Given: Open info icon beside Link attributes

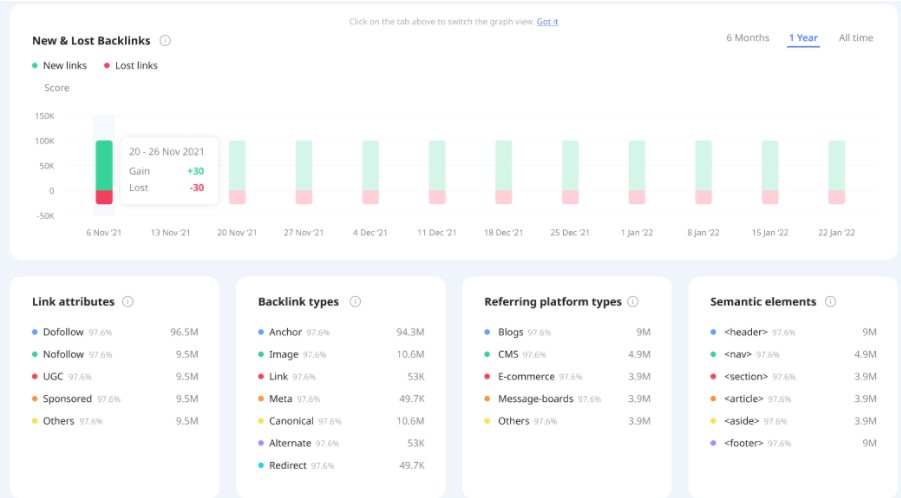Looking at the screenshot, I should click(x=128, y=302).
